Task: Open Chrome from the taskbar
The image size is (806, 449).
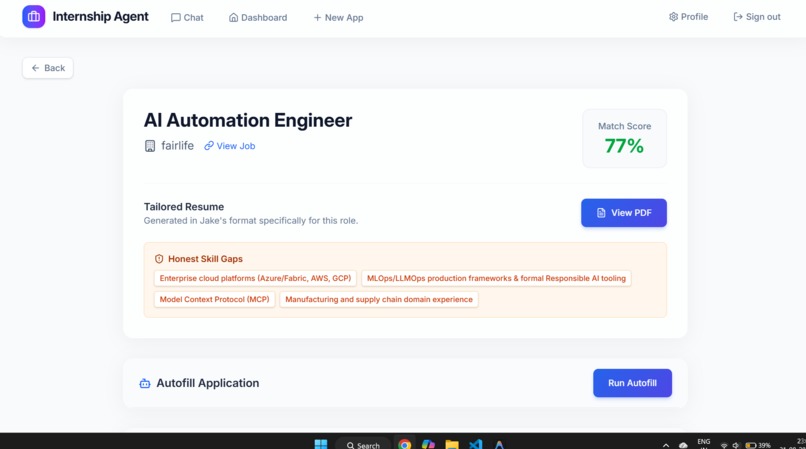Action: [405, 444]
